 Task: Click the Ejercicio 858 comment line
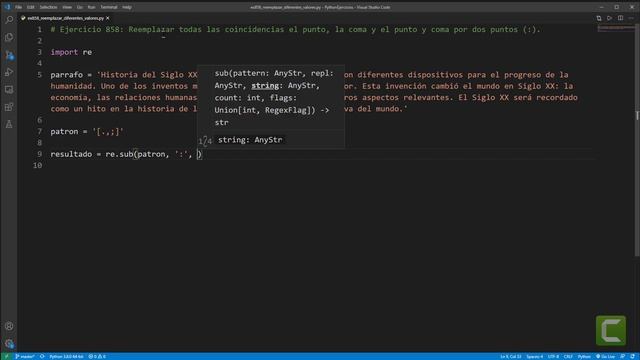pyautogui.click(x=295, y=29)
